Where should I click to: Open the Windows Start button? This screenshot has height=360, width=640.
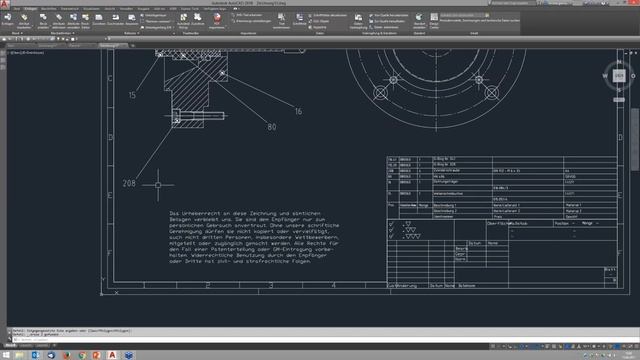point(6,355)
